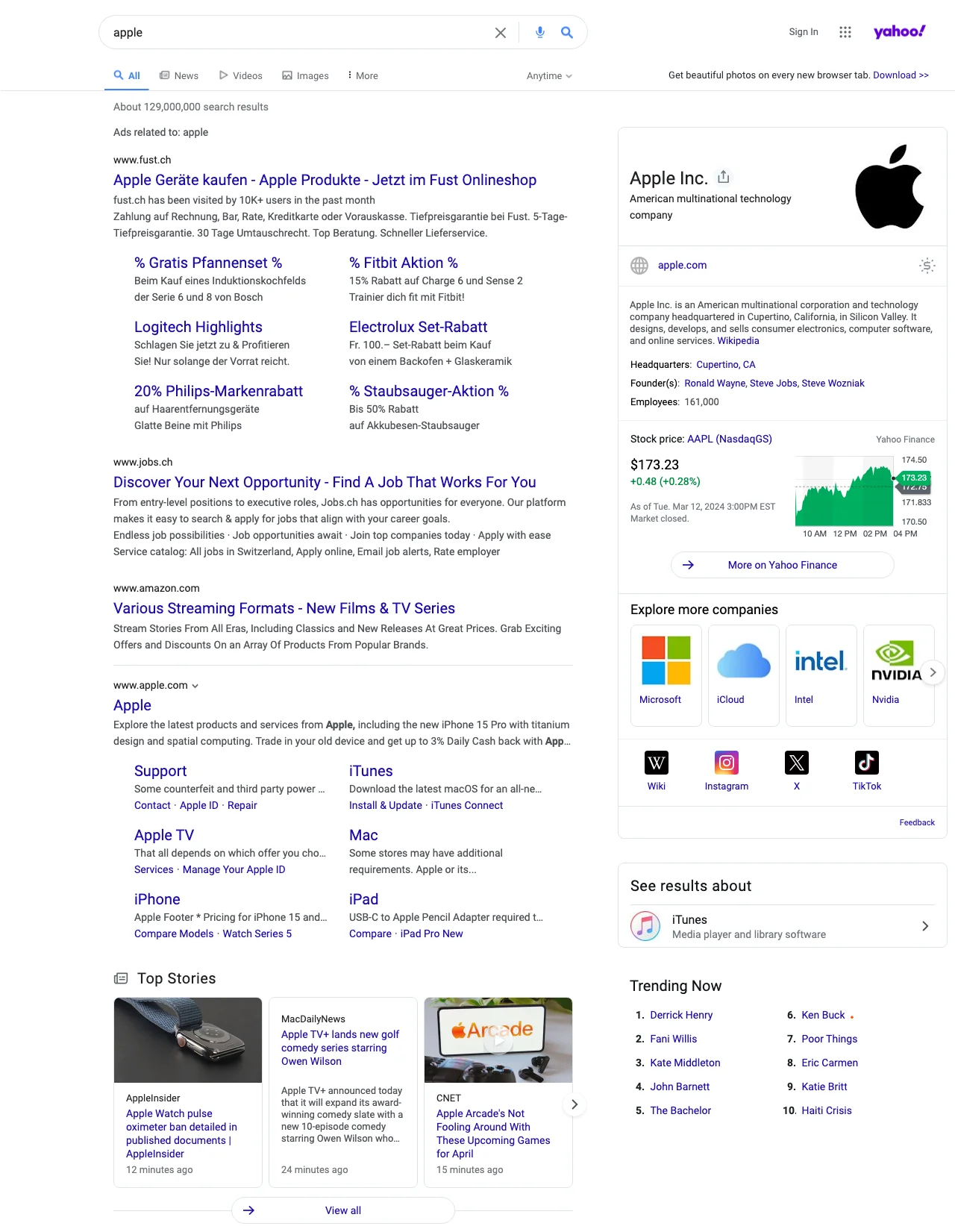The image size is (955, 1232).
Task: Open Apple's Wikipedia icon link
Action: (x=657, y=763)
